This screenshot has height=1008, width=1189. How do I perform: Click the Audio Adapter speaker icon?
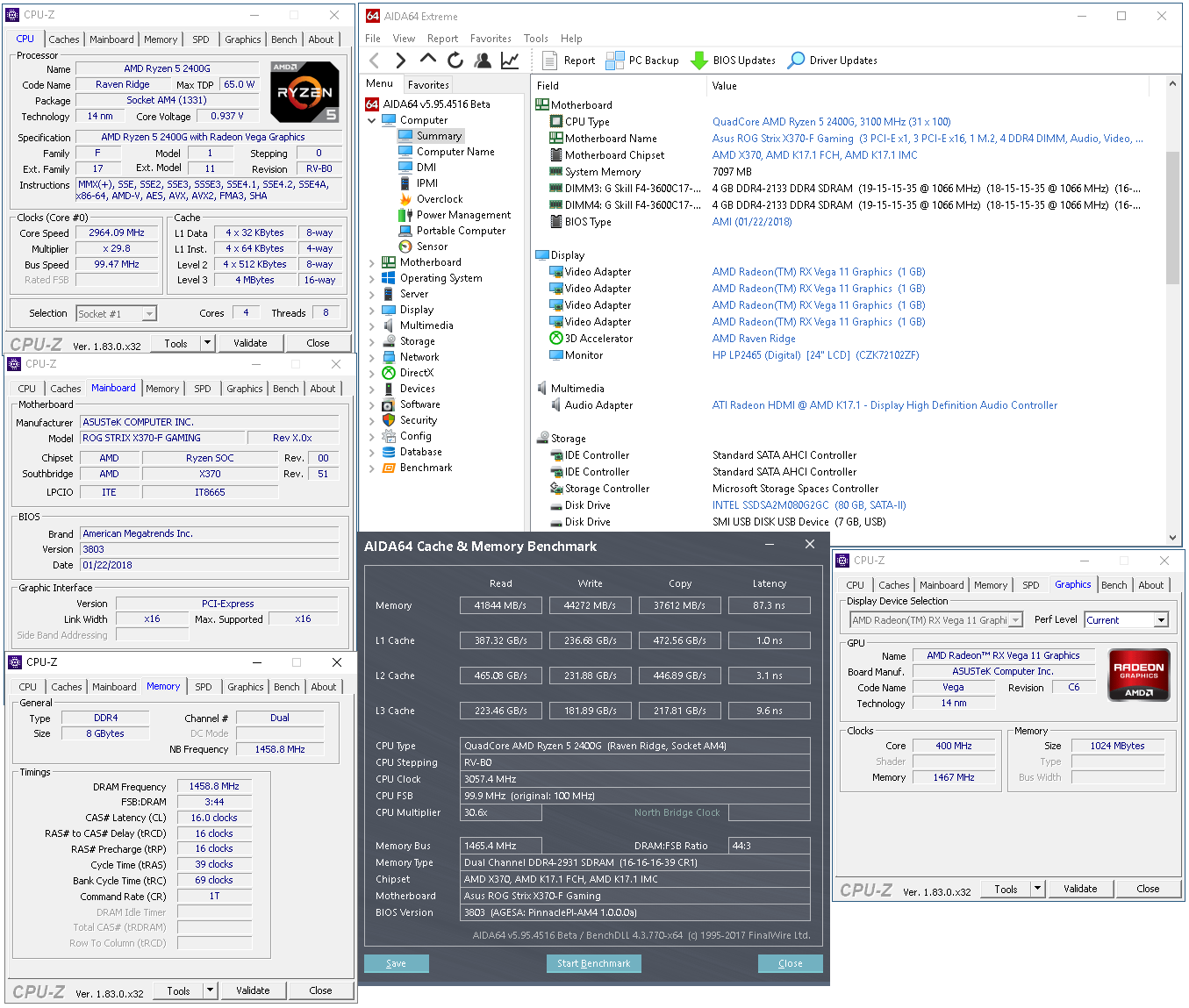click(555, 405)
